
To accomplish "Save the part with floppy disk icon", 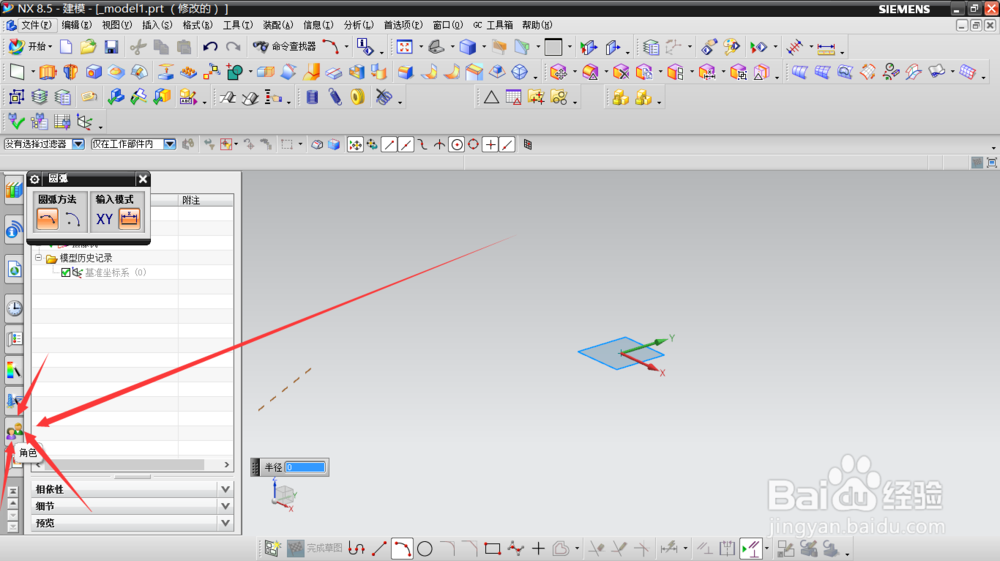I will click(x=111, y=47).
